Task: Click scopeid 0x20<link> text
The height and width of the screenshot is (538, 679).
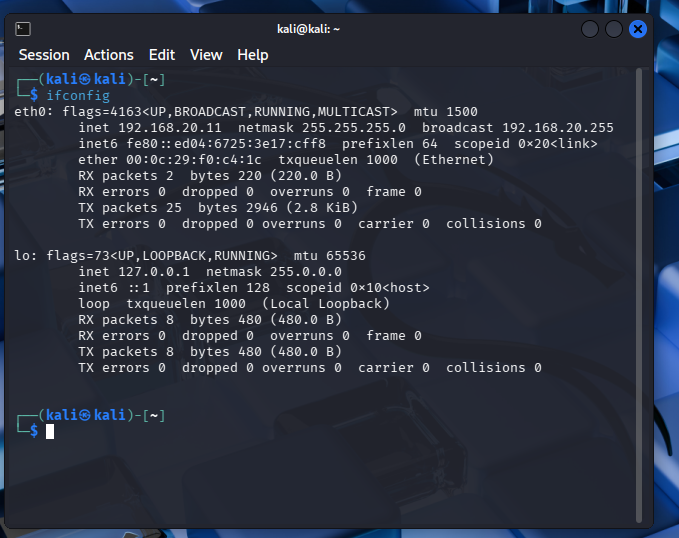Action: click(526, 144)
